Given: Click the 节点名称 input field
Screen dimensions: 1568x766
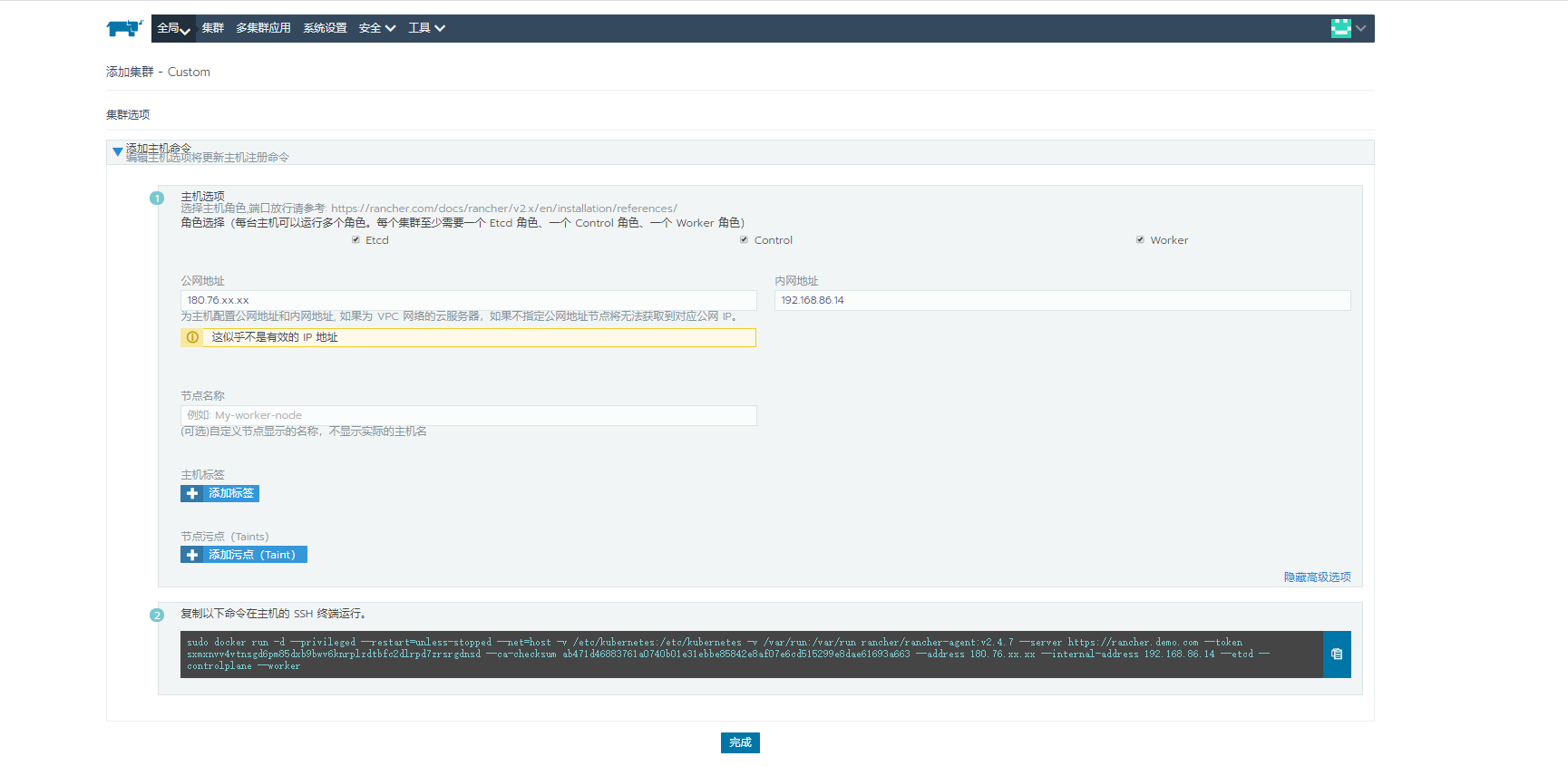Looking at the screenshot, I should [x=468, y=415].
